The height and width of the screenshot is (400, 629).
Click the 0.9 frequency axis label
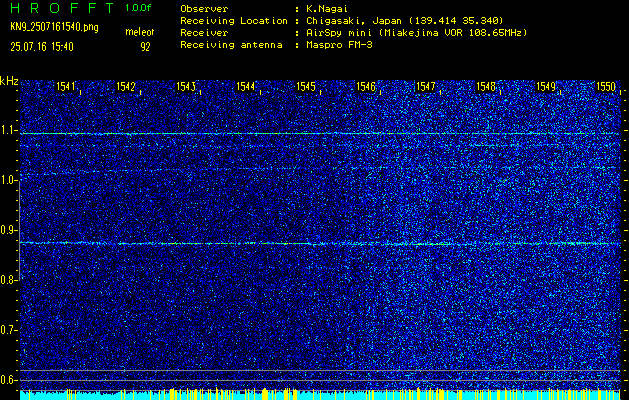(7, 230)
